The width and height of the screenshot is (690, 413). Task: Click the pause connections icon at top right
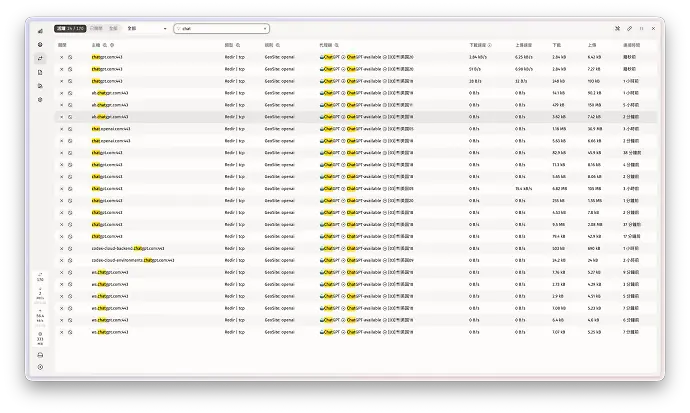641,29
